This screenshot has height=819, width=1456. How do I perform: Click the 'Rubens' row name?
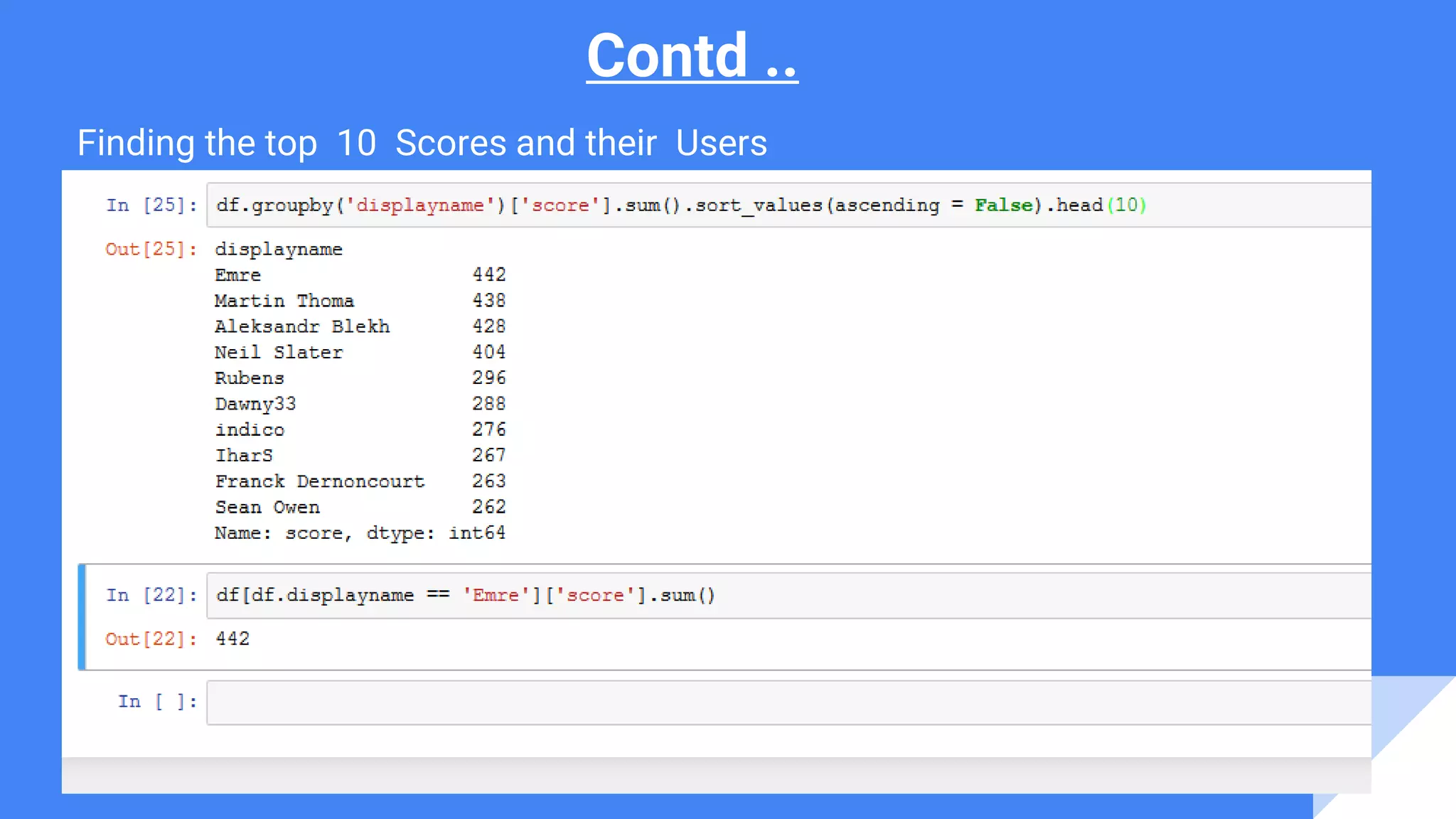pos(250,378)
